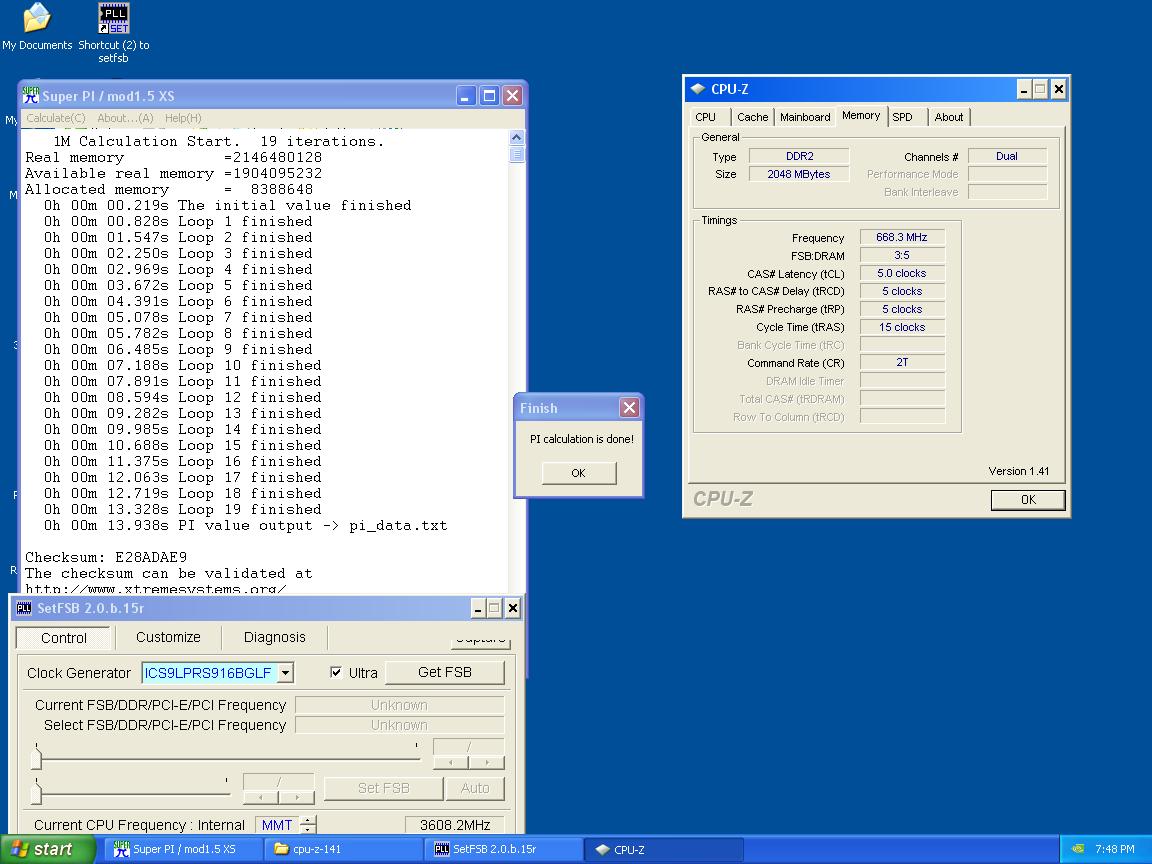The height and width of the screenshot is (864, 1152).
Task: Switch to Cache tab in CPU-Z
Action: pyautogui.click(x=752, y=117)
